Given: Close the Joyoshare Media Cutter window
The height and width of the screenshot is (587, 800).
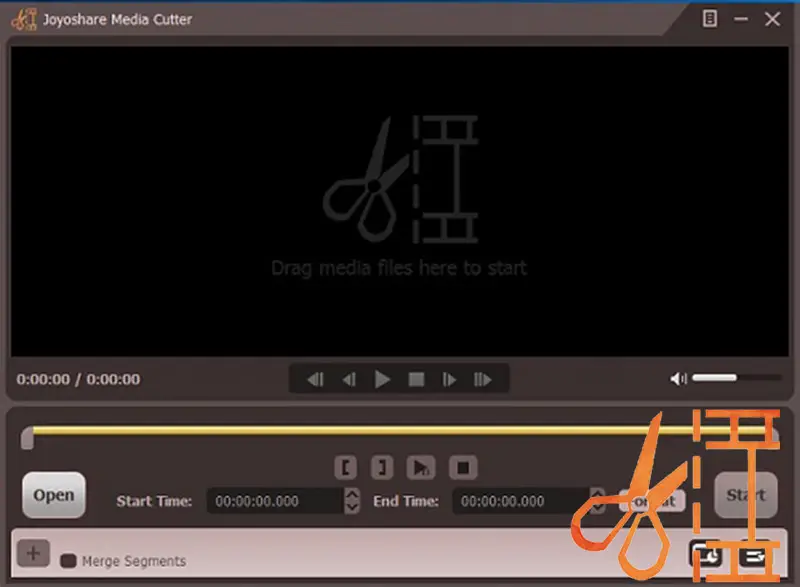Looking at the screenshot, I should pyautogui.click(x=772, y=19).
